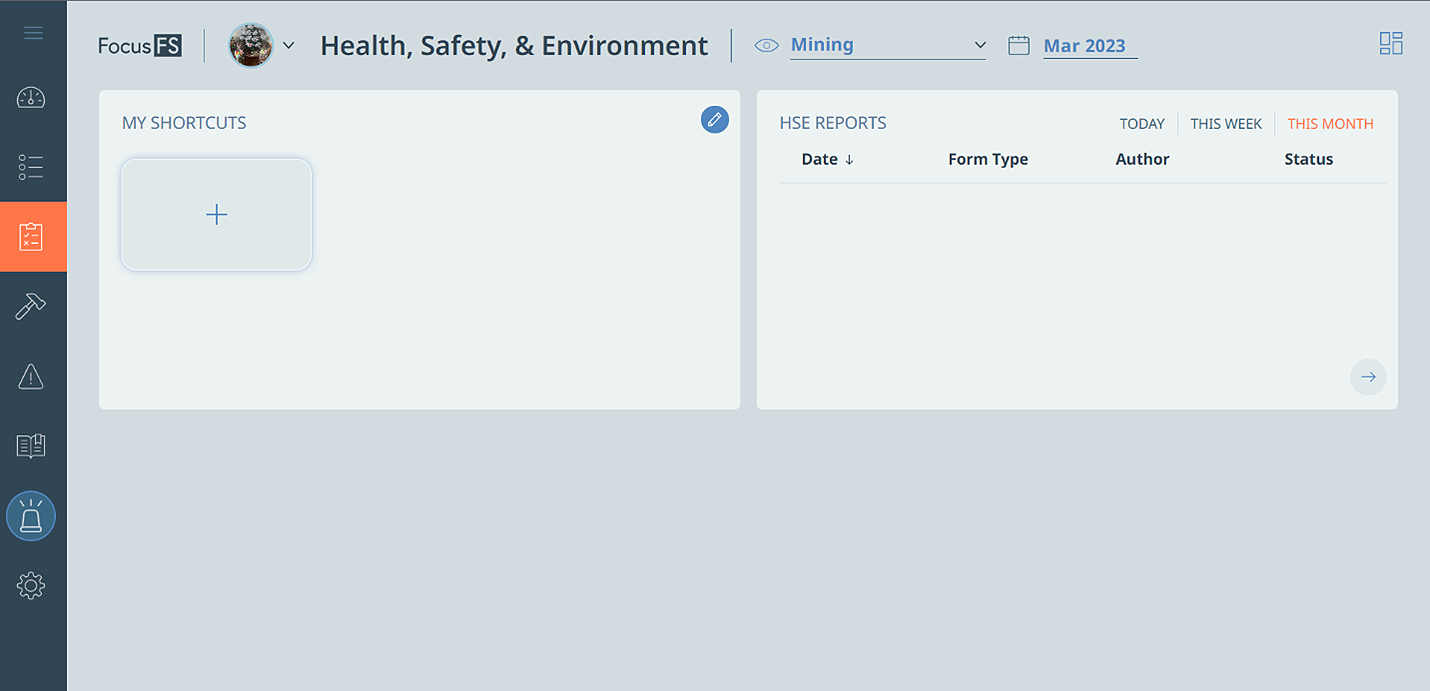Click the user profile avatar
The image size is (1430, 691).
251,45
